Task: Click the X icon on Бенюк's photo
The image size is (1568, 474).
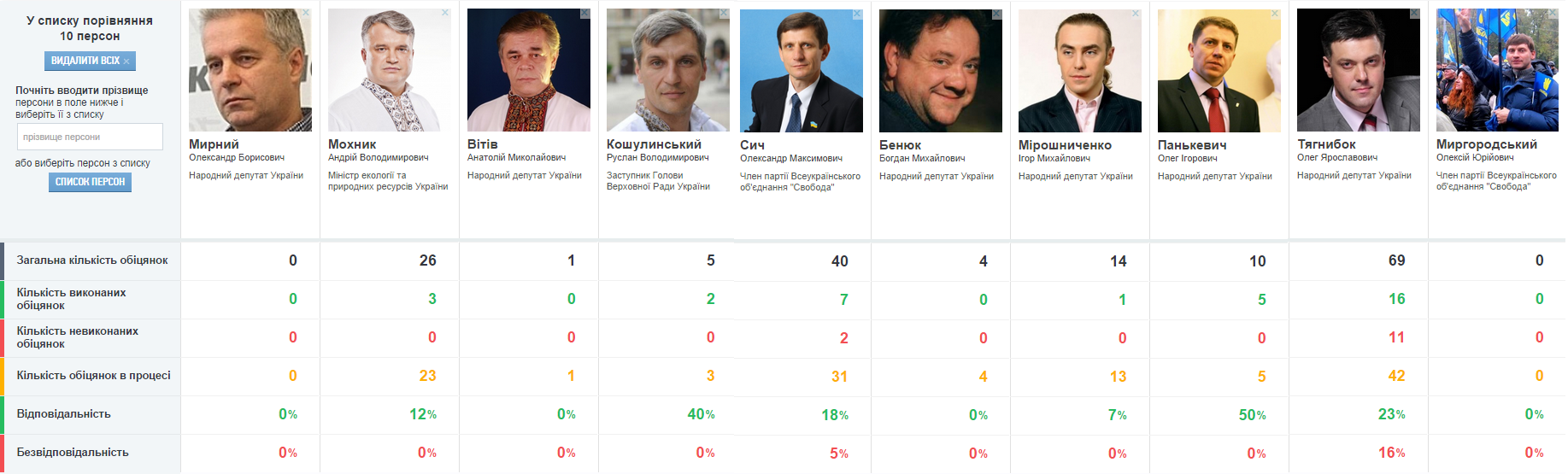Action: [x=996, y=14]
